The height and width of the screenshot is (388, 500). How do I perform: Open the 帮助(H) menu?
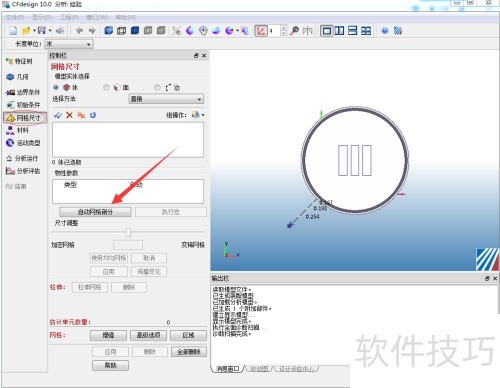coord(125,17)
